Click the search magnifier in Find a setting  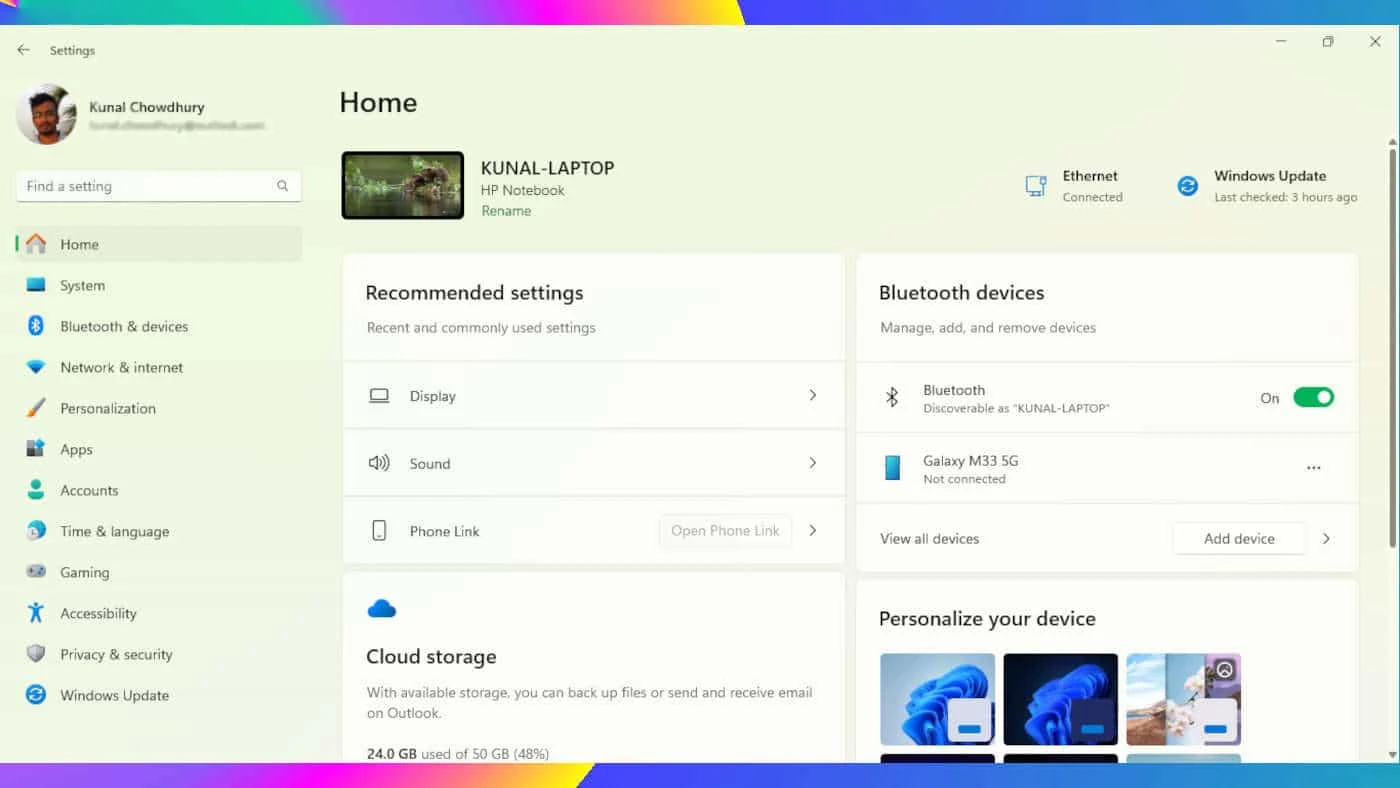[x=283, y=186]
